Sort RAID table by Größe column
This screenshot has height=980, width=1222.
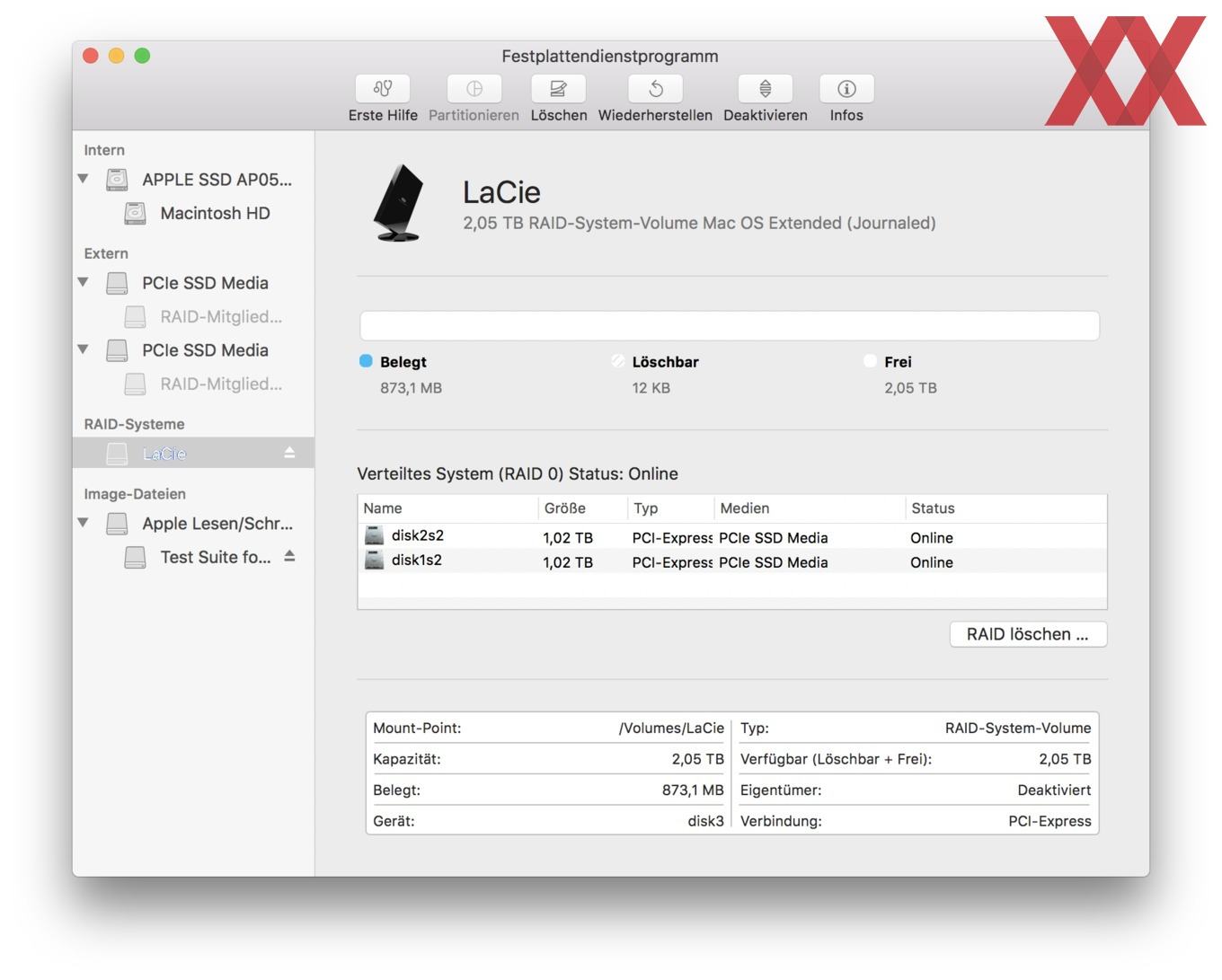click(583, 508)
